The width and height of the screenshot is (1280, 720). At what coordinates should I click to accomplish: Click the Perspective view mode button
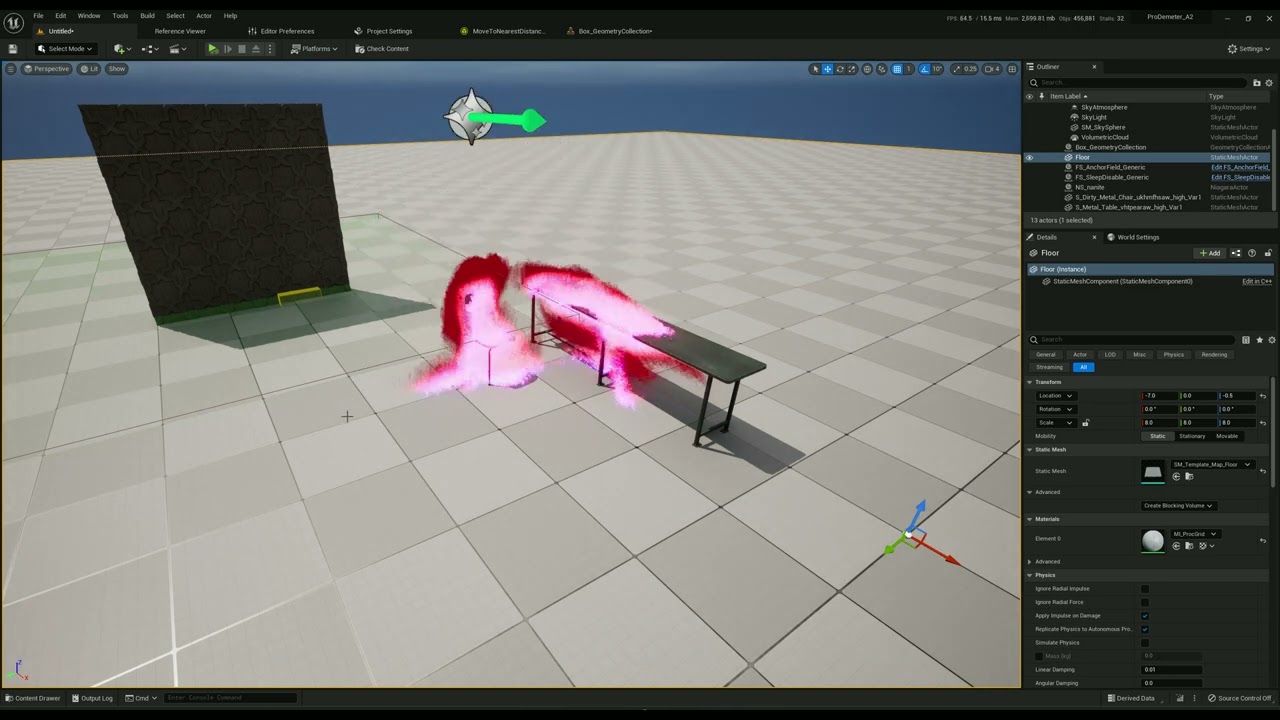pos(46,69)
